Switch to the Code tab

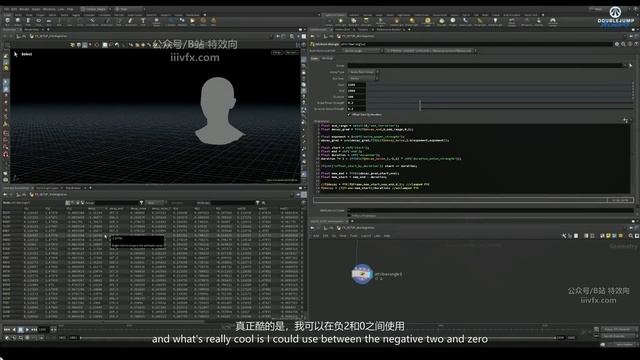[315, 58]
